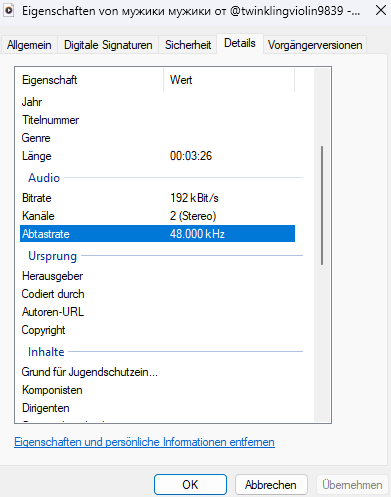Open link to remove properties and personal information
Screen dimensions: 391x497
tap(144, 442)
